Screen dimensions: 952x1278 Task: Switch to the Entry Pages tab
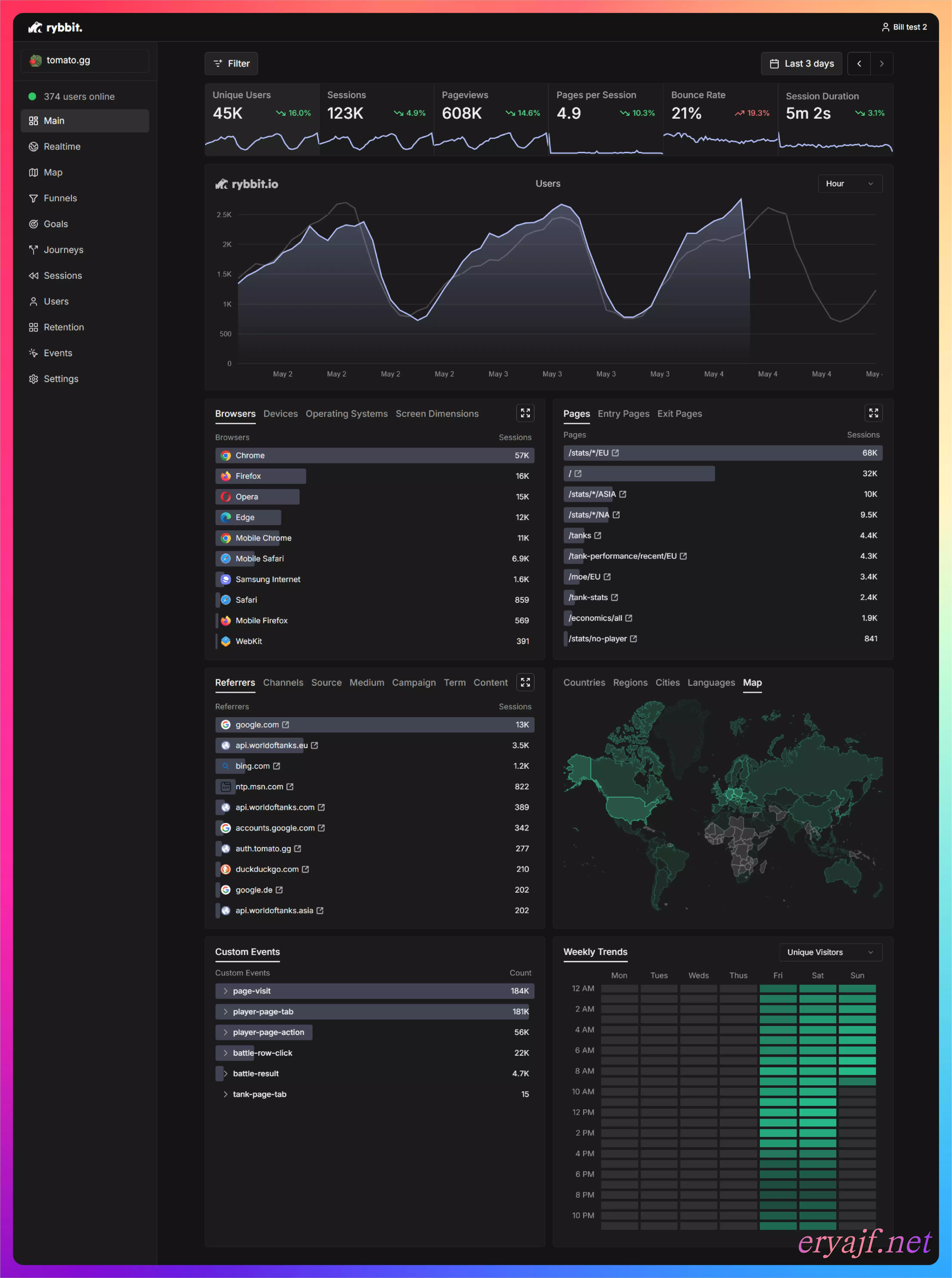point(623,414)
